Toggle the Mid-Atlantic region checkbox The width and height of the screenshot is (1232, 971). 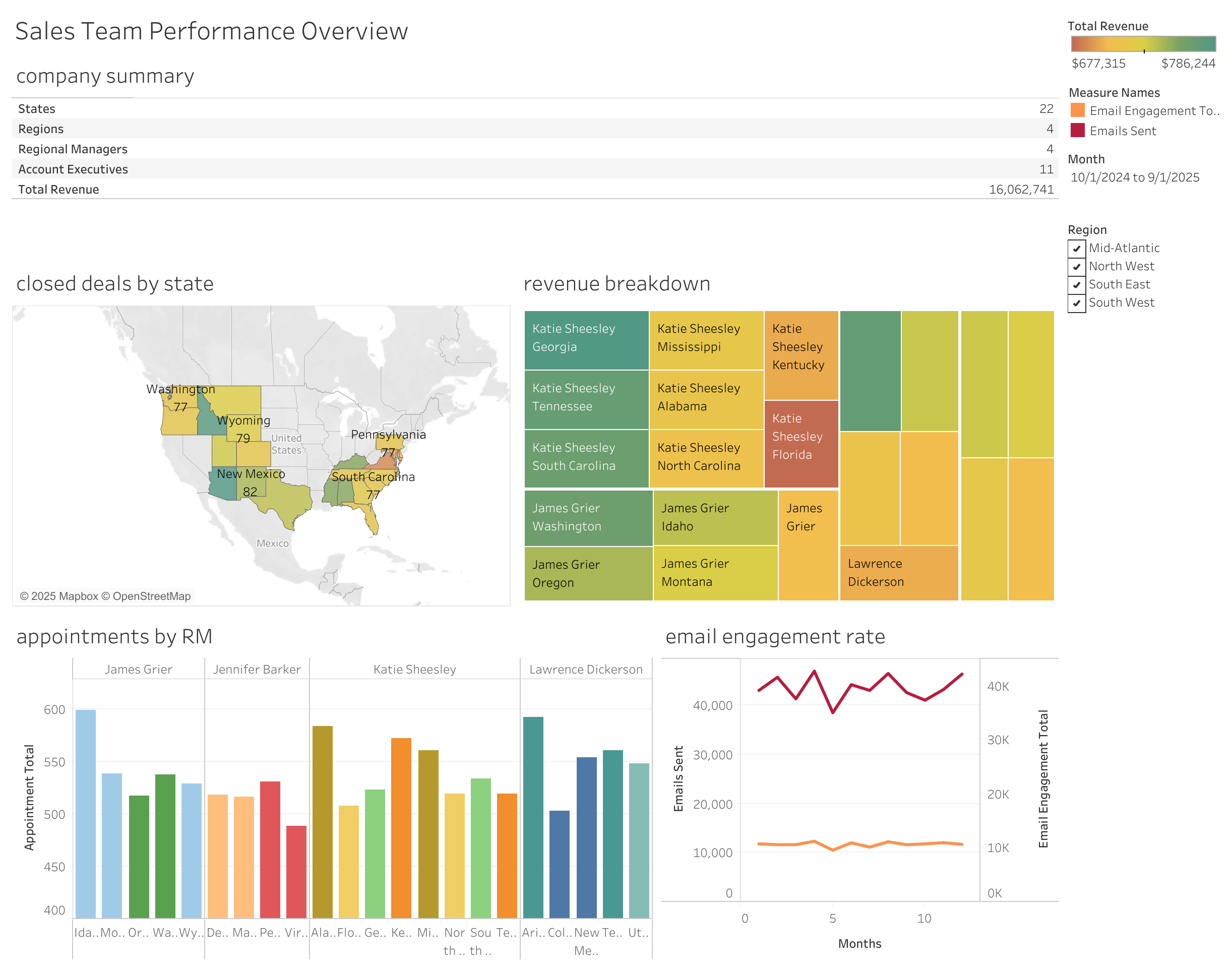(1076, 249)
